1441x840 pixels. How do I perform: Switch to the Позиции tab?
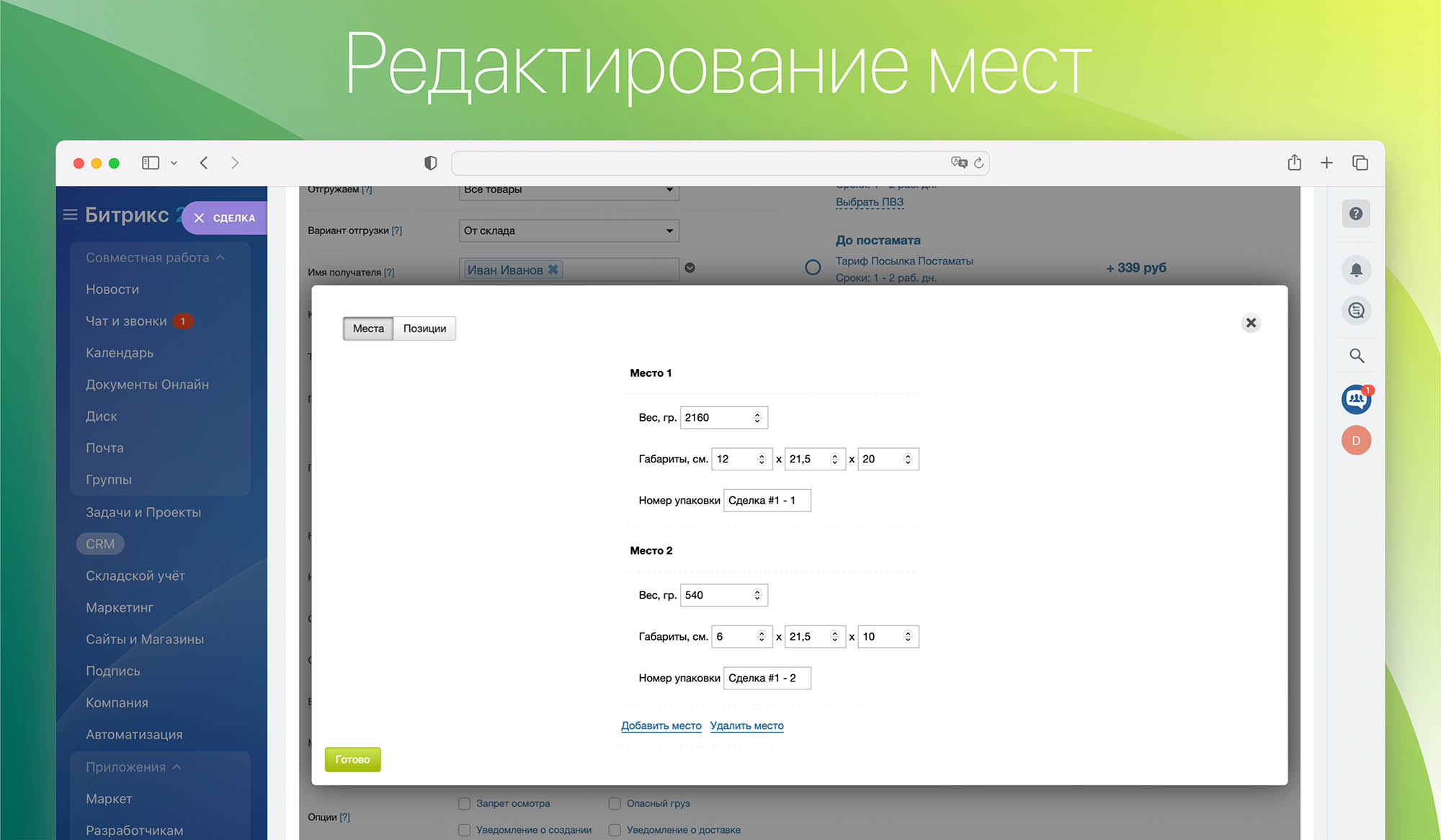click(x=424, y=329)
